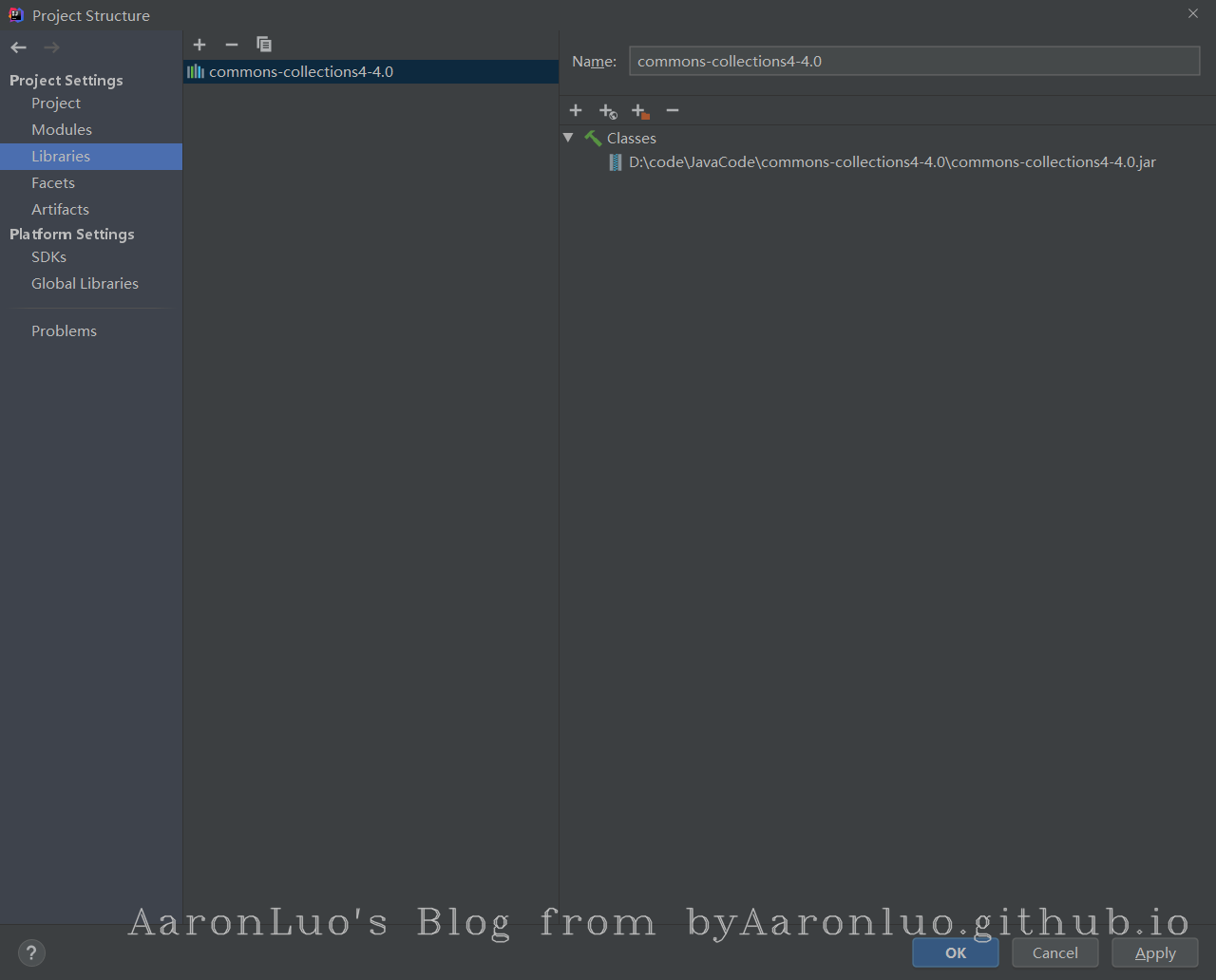
Task: Go to the Project settings page
Action: coord(56,104)
